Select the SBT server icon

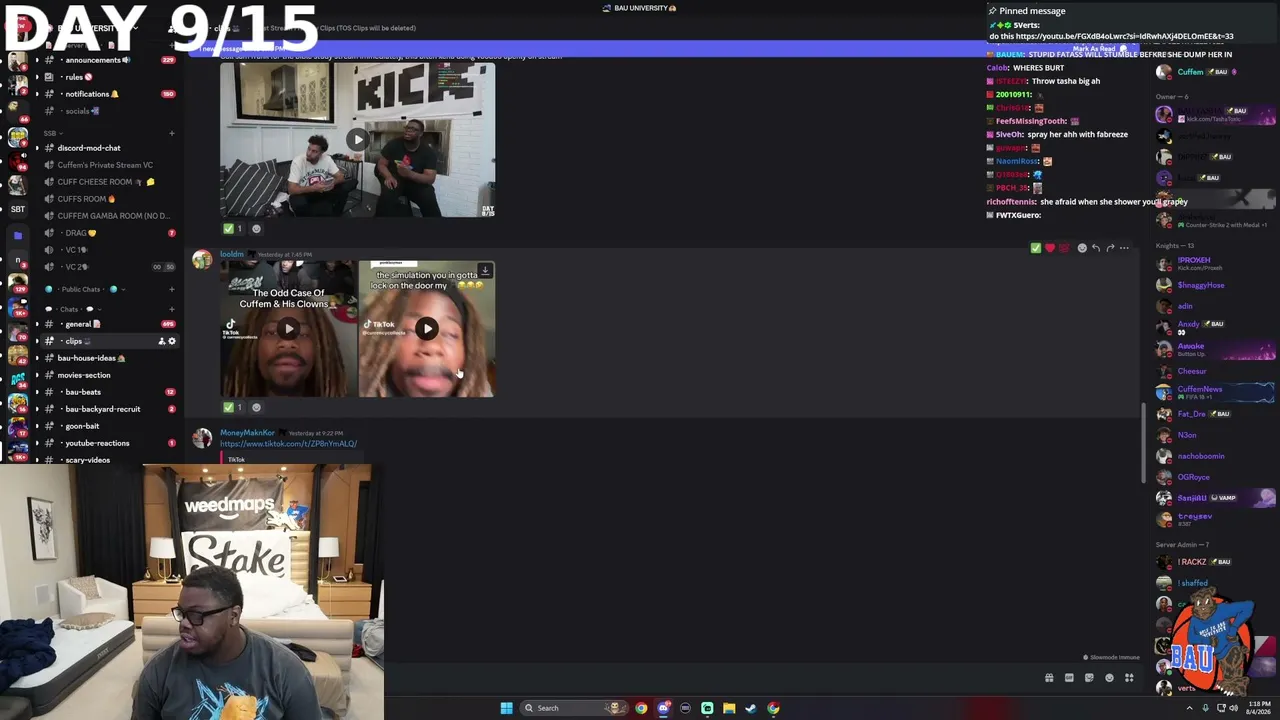(17, 209)
